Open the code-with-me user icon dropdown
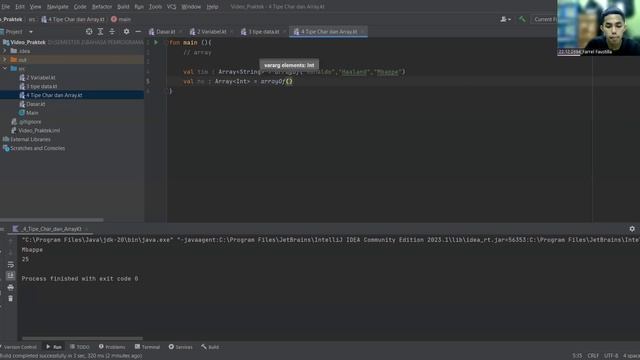The width and height of the screenshot is (640, 360). [505, 19]
